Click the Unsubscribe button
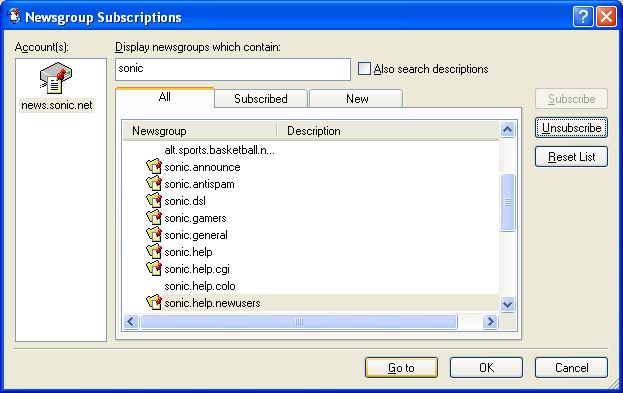 coord(571,128)
